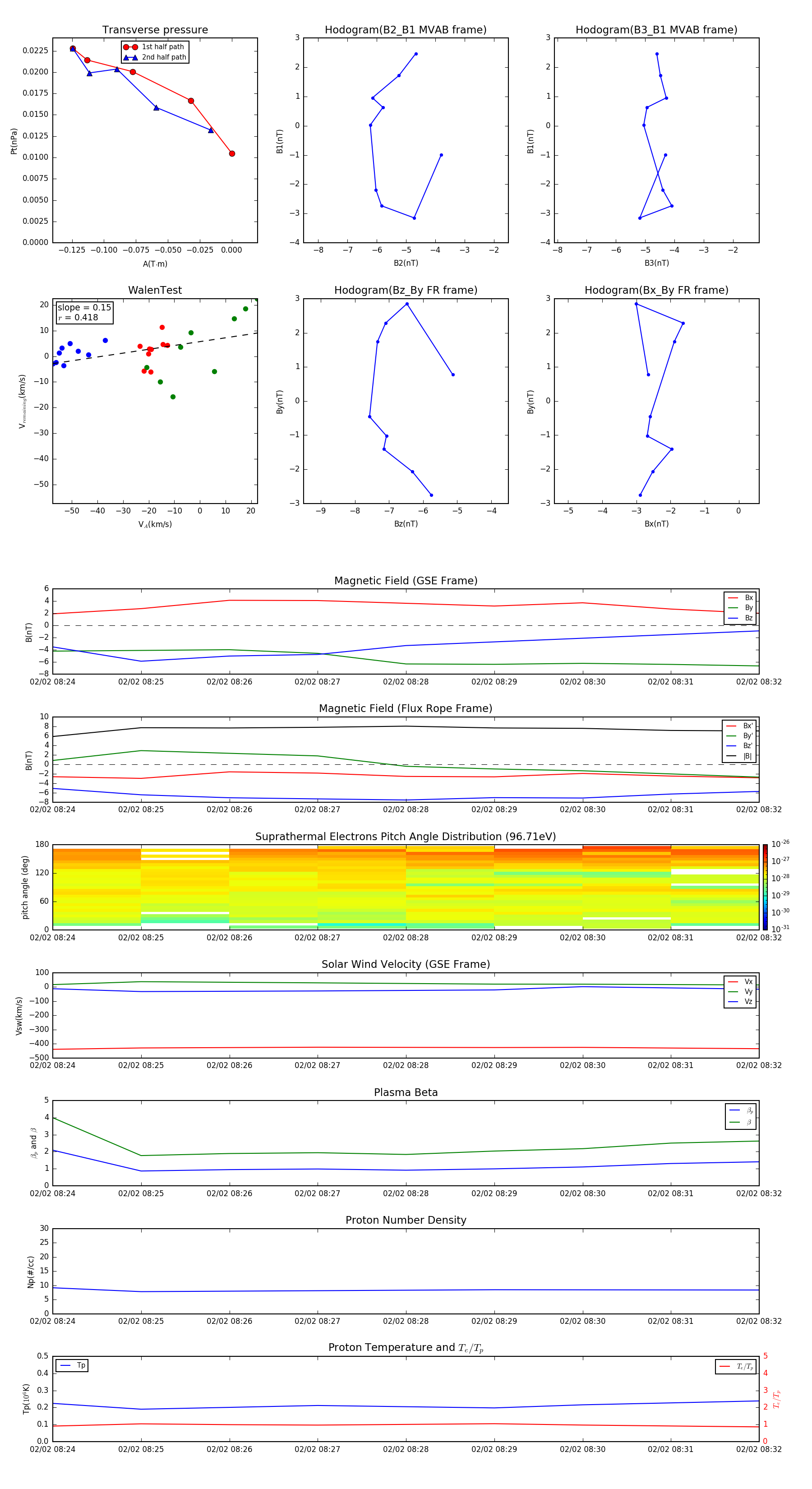Select the Tp legend entry
Viewport: 812px width, 1489px height.
click(x=72, y=1365)
